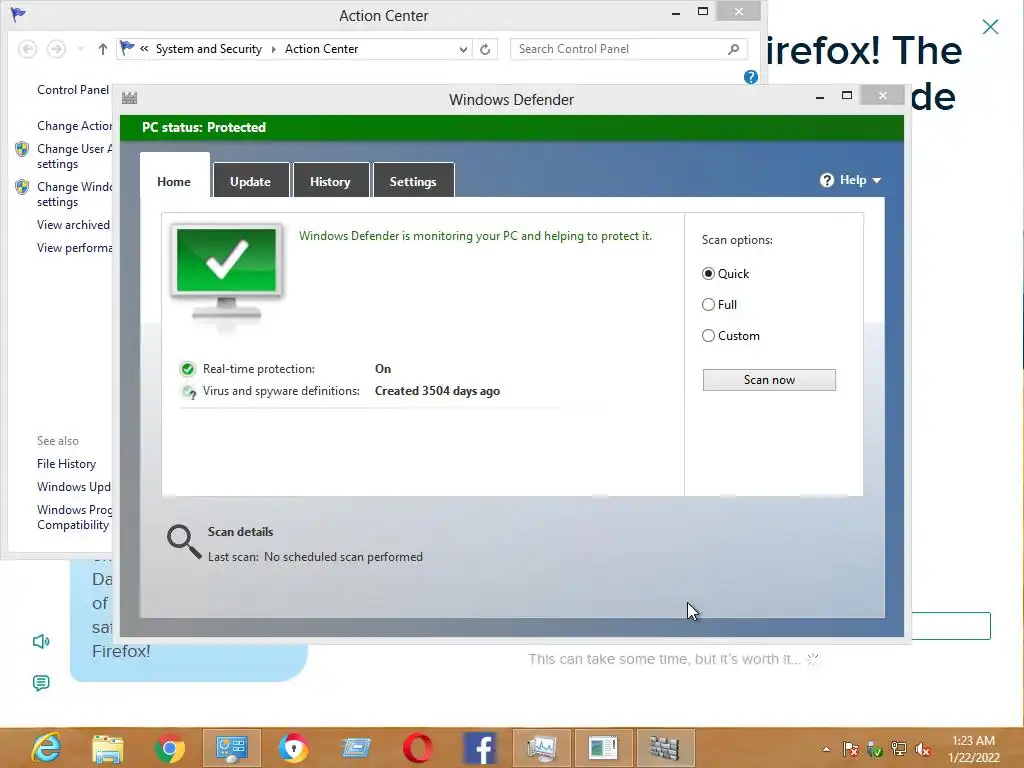Open the Settings tab in Windows Defender

pos(413,182)
